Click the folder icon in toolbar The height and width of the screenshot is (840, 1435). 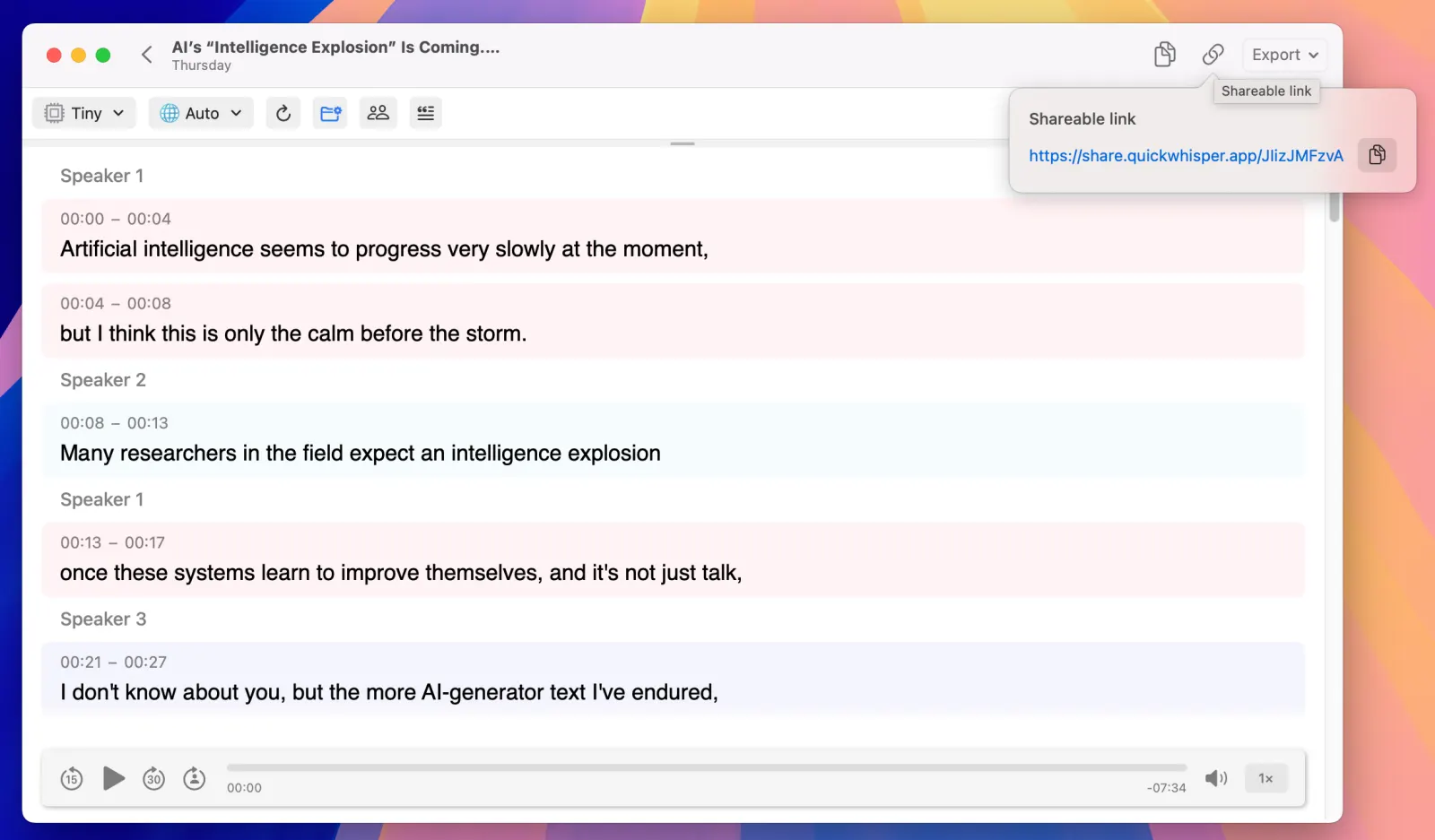(x=331, y=113)
